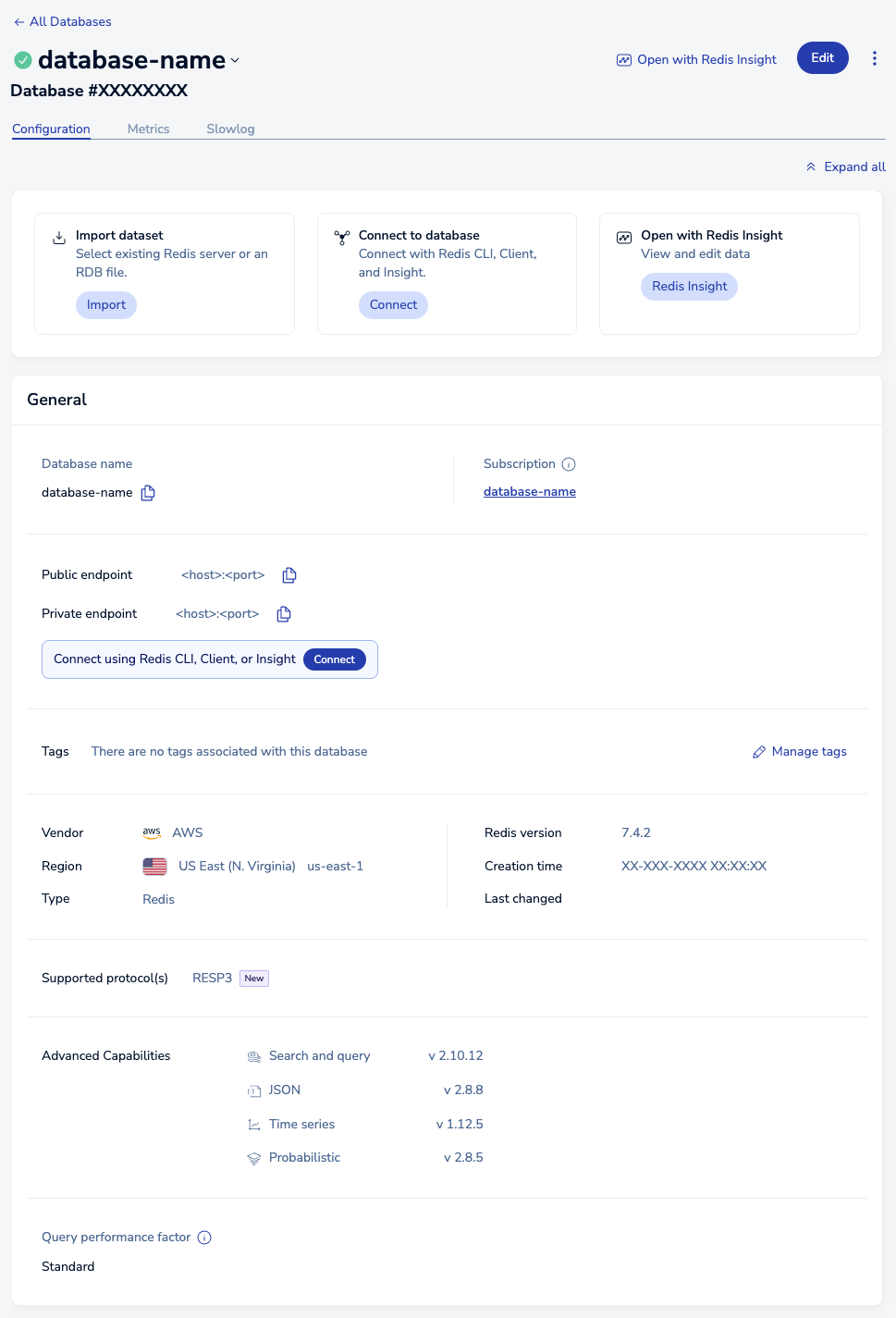Click the Time series chart icon
This screenshot has width=896, height=1318.
pos(254,1125)
